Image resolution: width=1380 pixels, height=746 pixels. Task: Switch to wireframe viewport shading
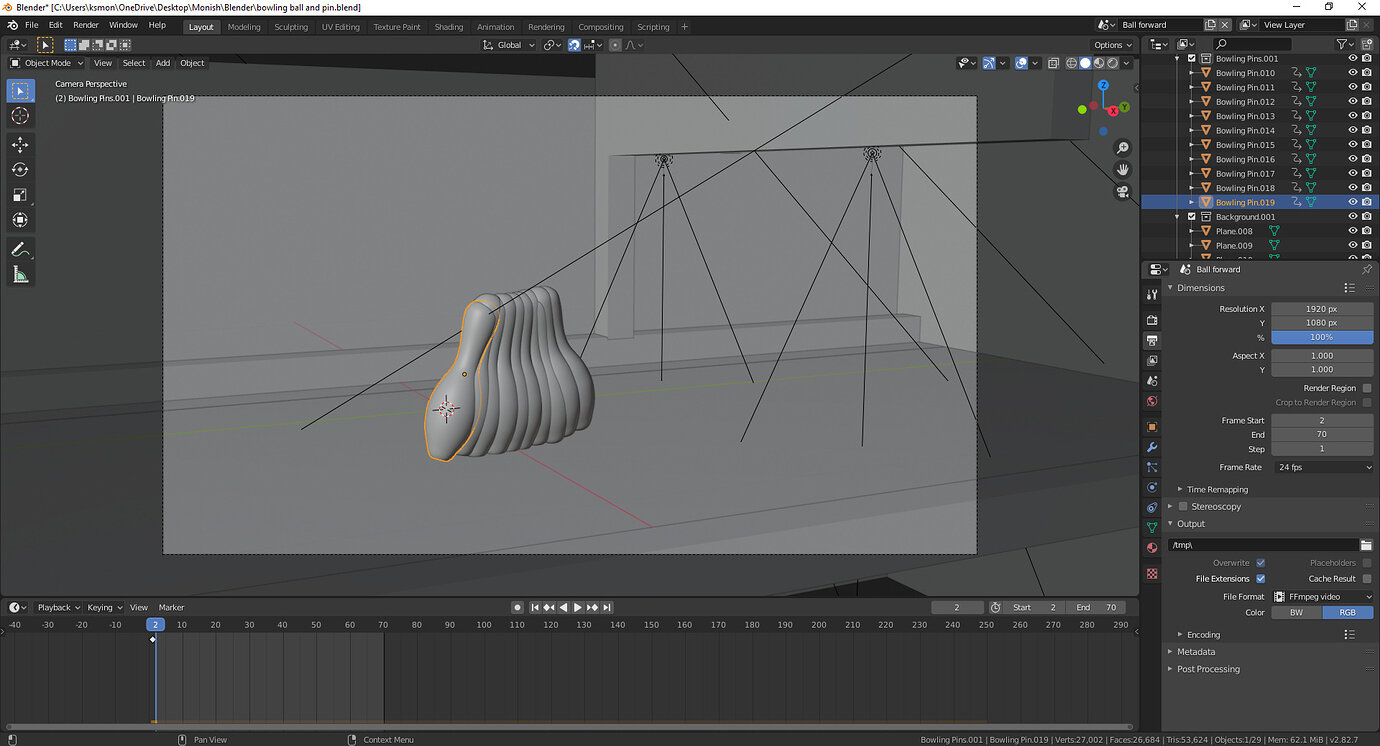(1071, 63)
